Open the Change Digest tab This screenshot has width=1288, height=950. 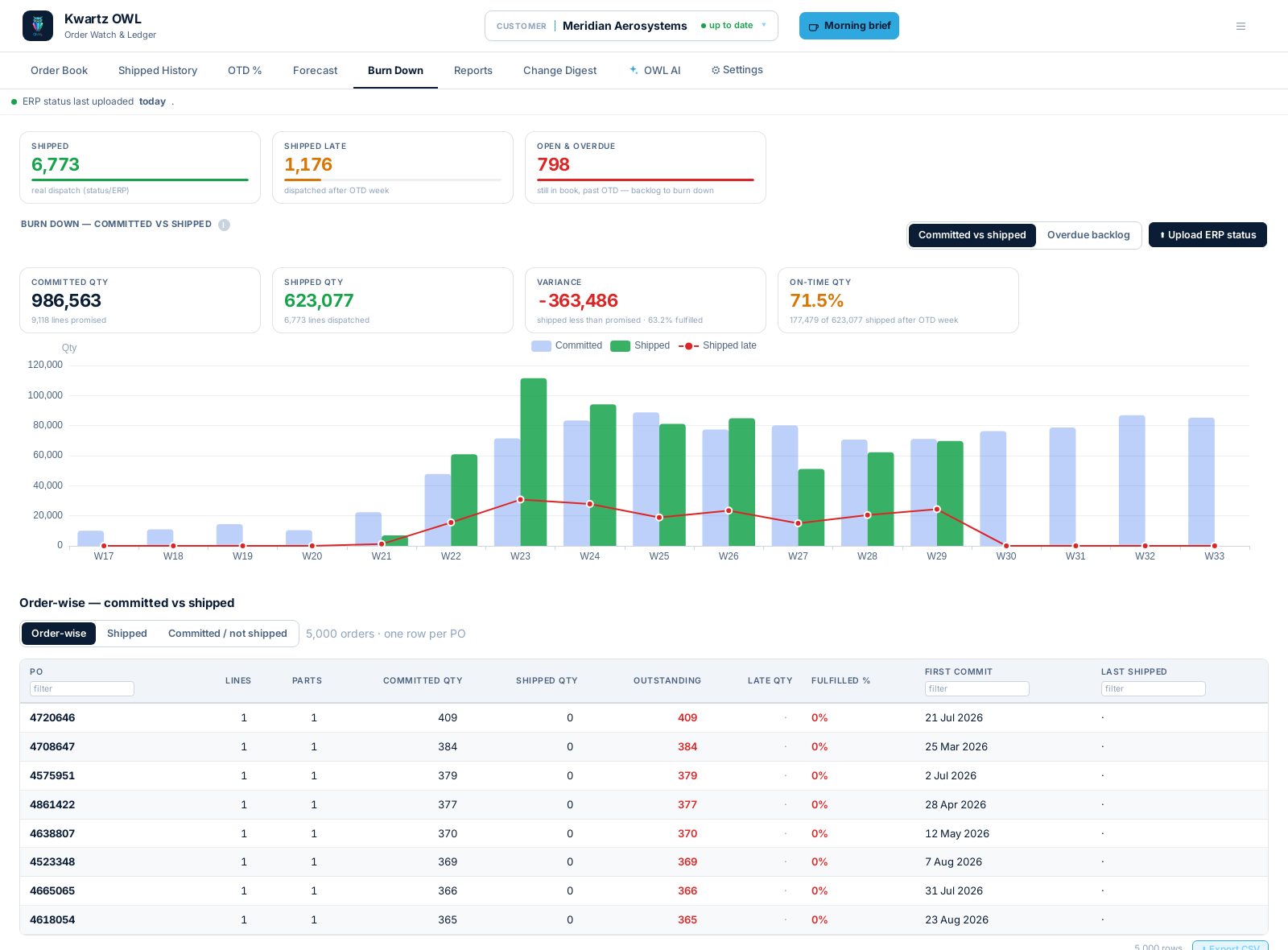(559, 70)
